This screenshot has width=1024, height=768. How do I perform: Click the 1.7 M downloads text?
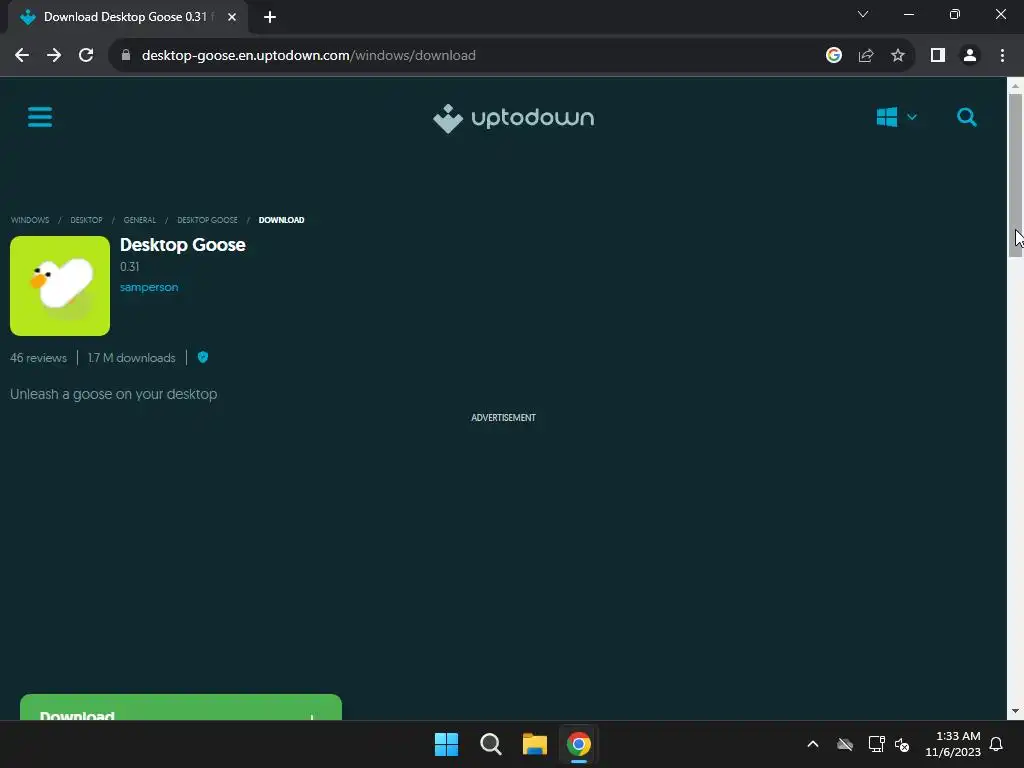click(132, 358)
